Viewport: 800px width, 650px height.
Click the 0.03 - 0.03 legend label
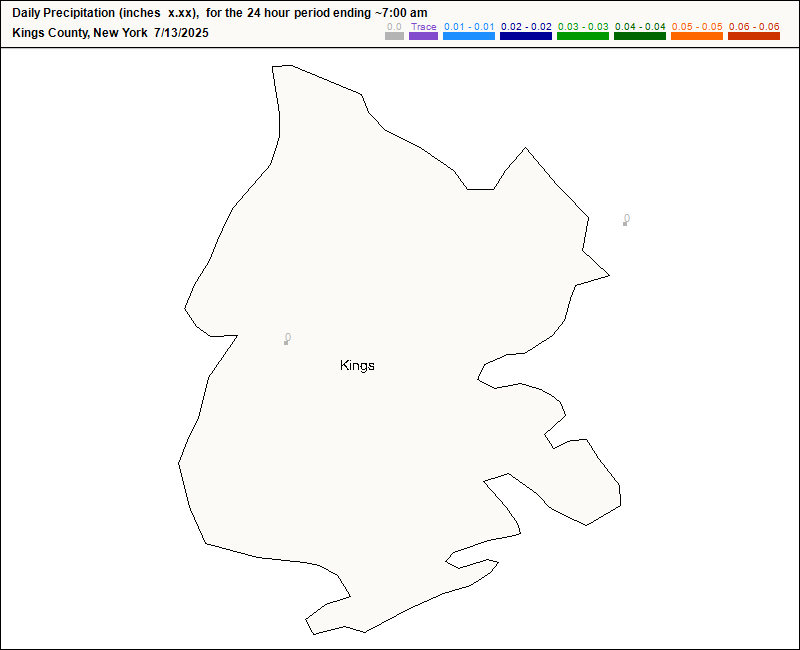click(583, 27)
